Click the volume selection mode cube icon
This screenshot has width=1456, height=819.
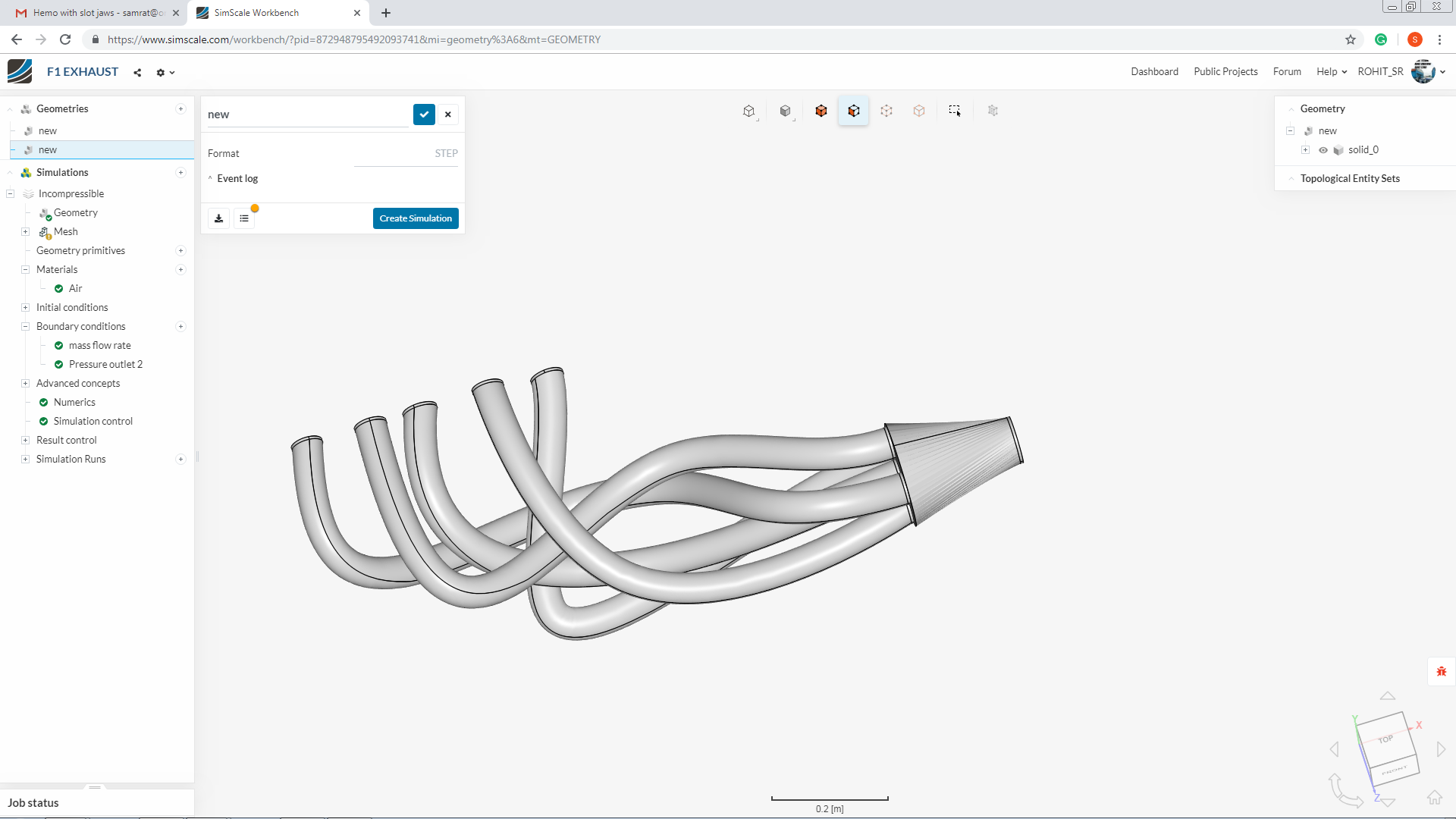coord(821,111)
